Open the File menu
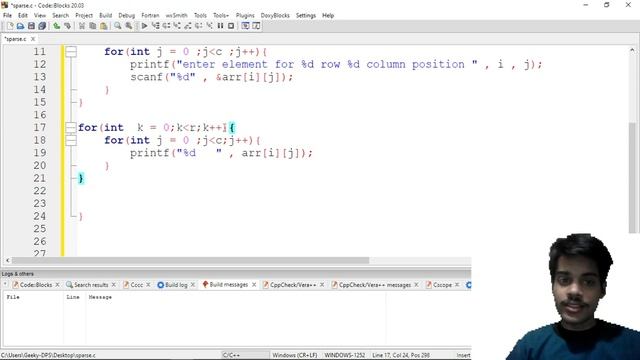This screenshot has height=360, width=640. pyautogui.click(x=7, y=15)
